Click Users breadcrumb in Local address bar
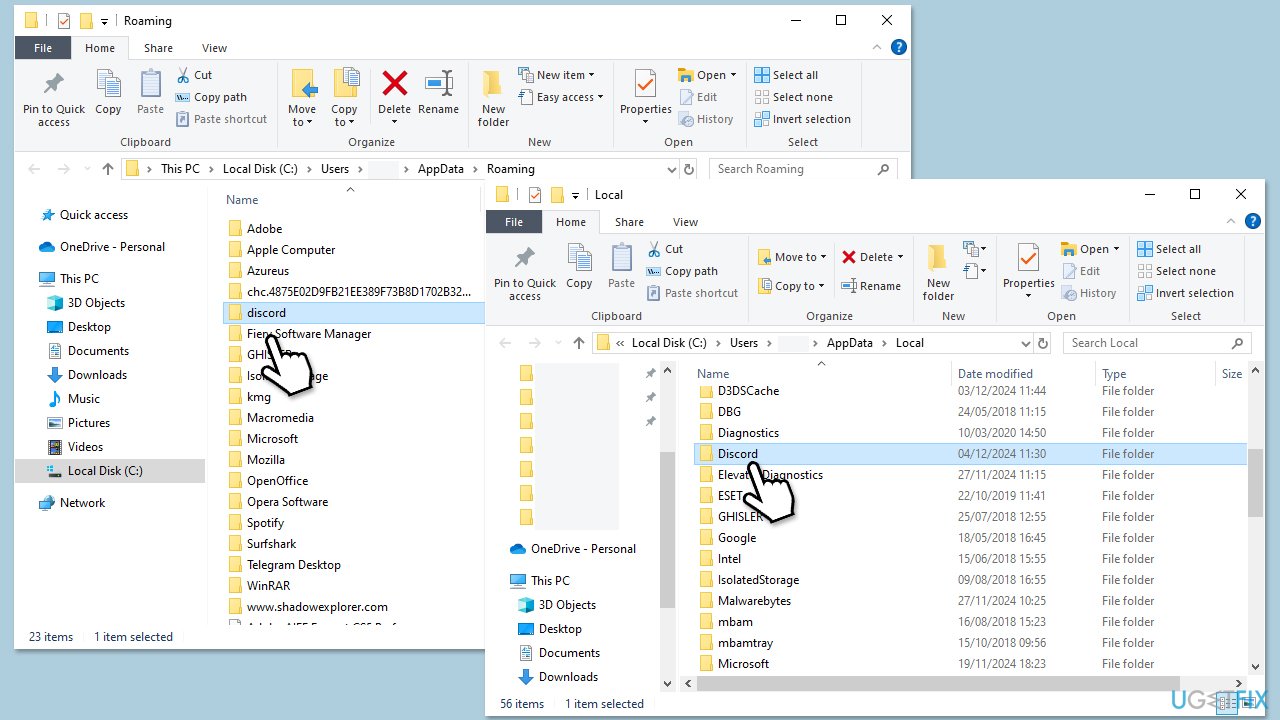 (x=744, y=343)
